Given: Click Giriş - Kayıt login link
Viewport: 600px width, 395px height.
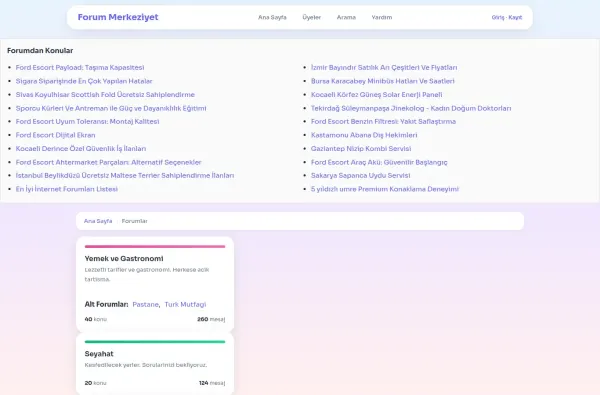Looking at the screenshot, I should (x=507, y=17).
